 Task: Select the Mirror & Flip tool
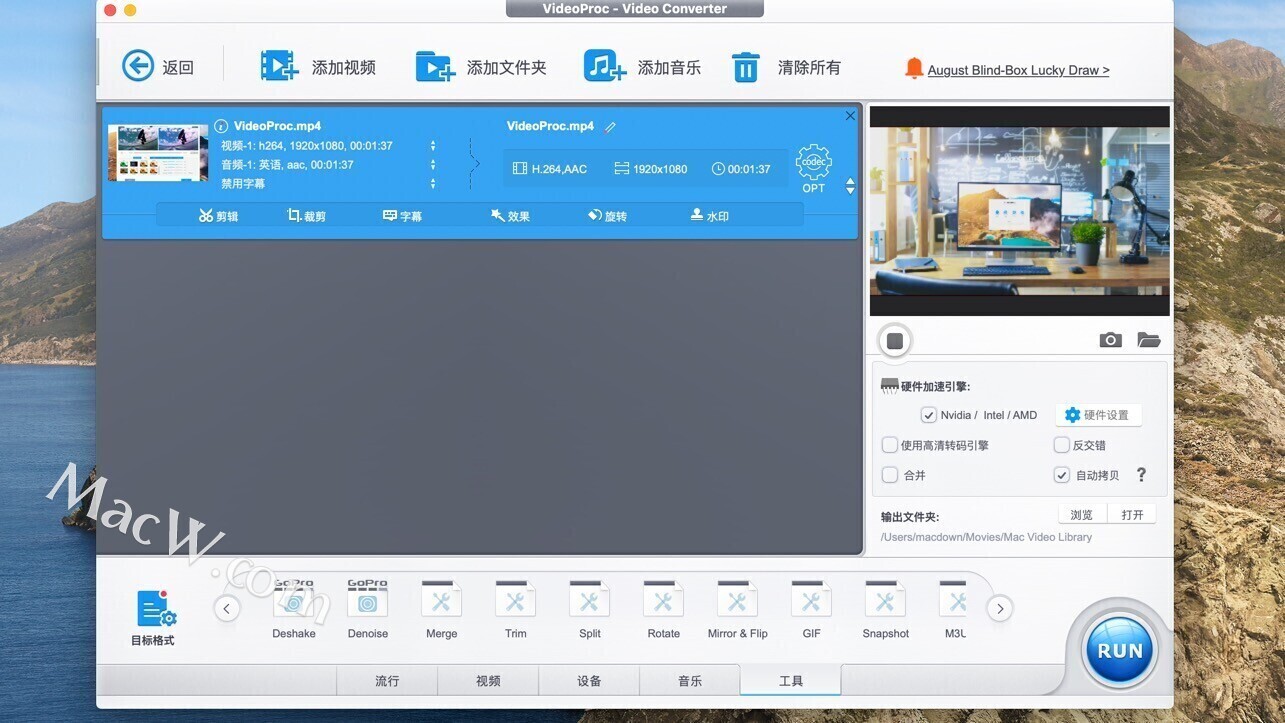click(737, 610)
